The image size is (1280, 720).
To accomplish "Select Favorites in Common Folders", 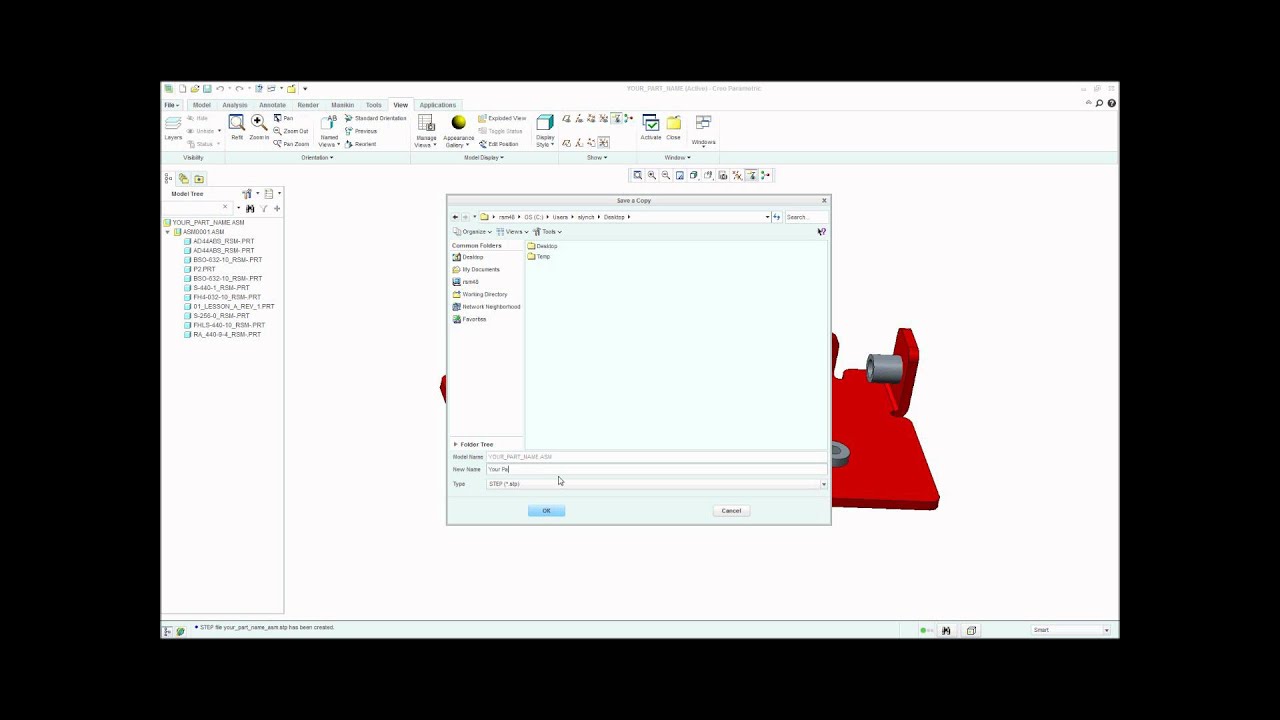I will pos(469,319).
